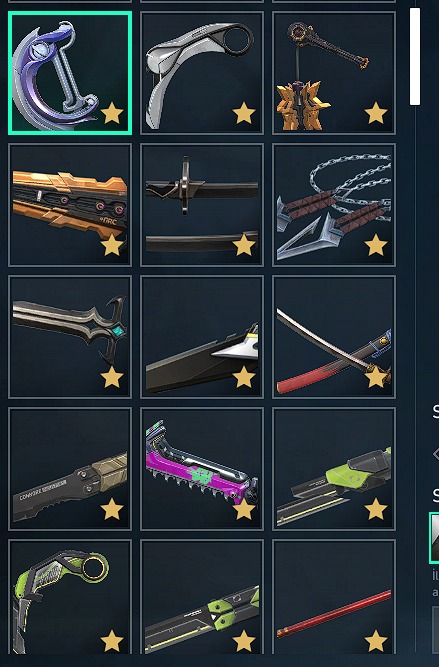This screenshot has height=667, width=439.
Task: Select the green-ringed karambit skin
Action: [x=70, y=597]
